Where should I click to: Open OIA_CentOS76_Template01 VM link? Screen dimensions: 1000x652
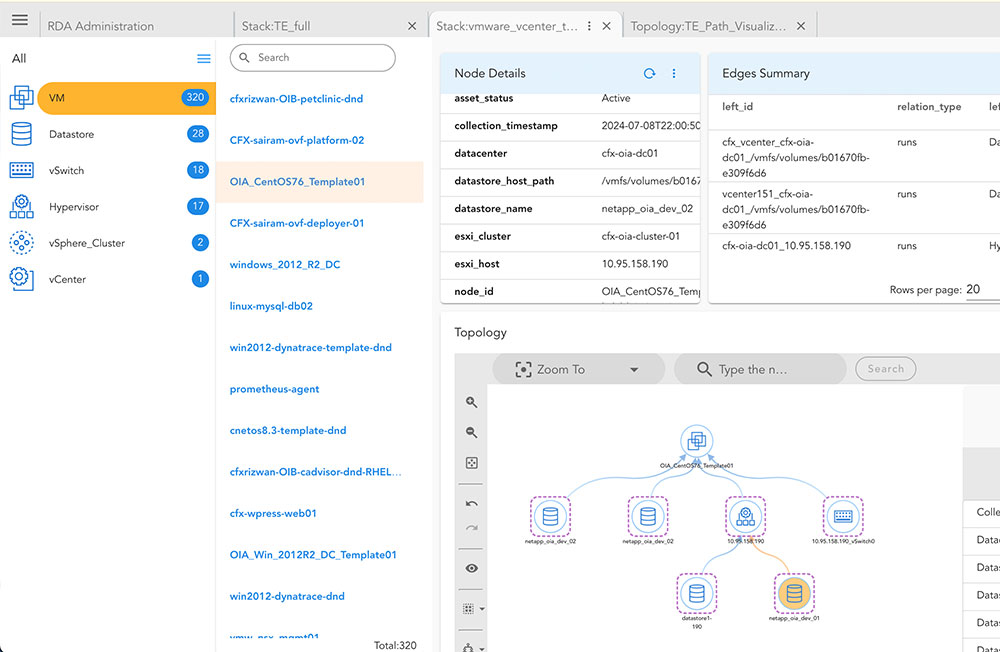click(297, 182)
